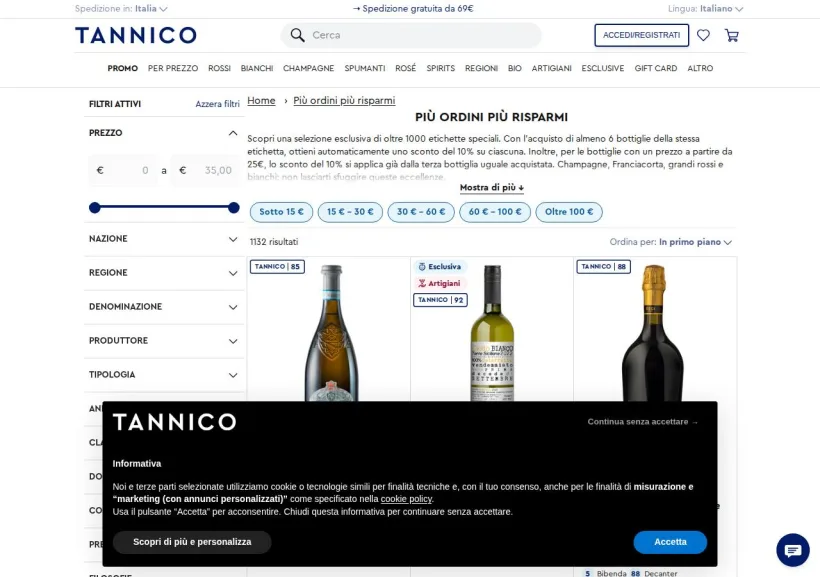
Task: Open the wishlist heart icon
Action: point(703,35)
